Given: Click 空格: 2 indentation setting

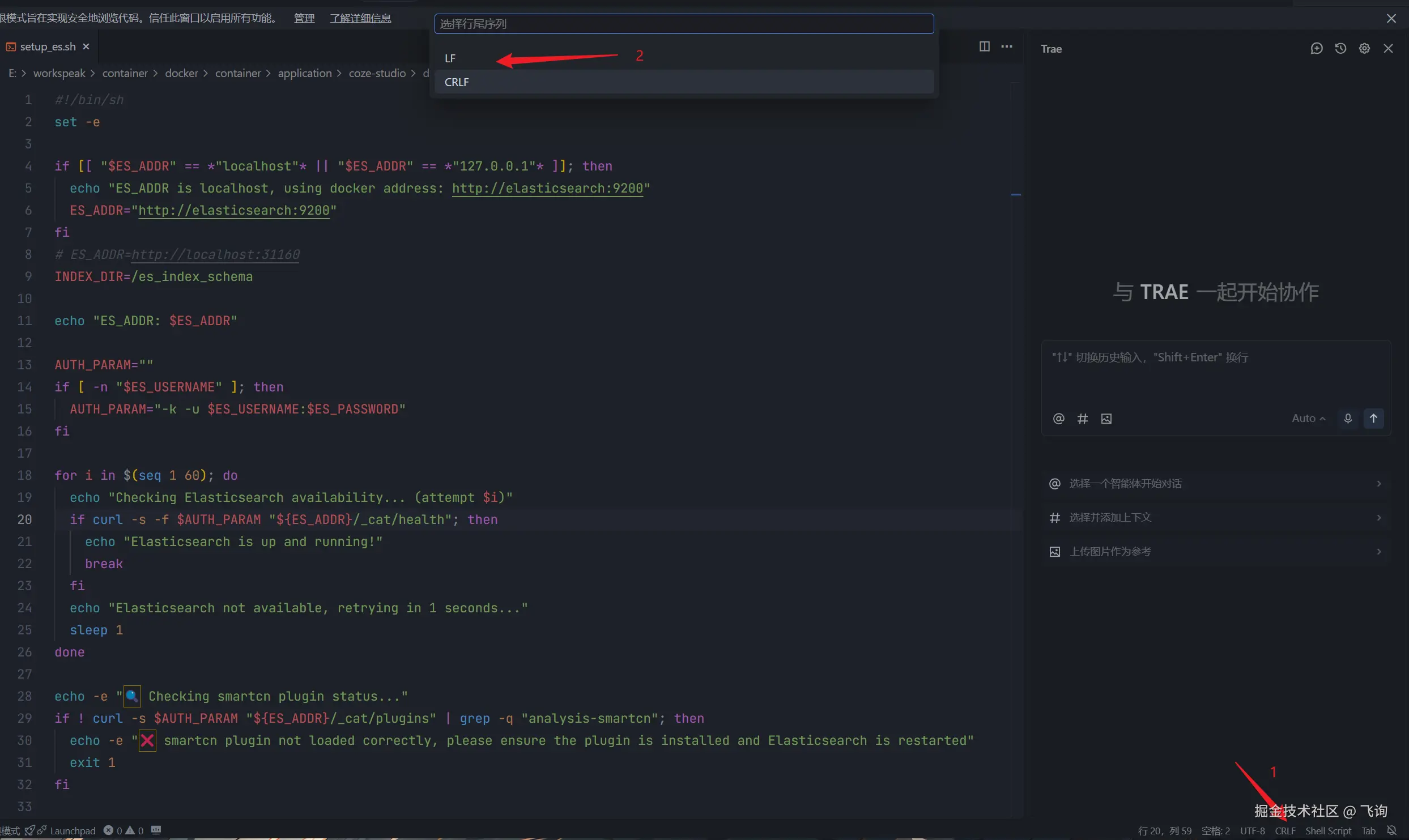Looking at the screenshot, I should click(1216, 831).
